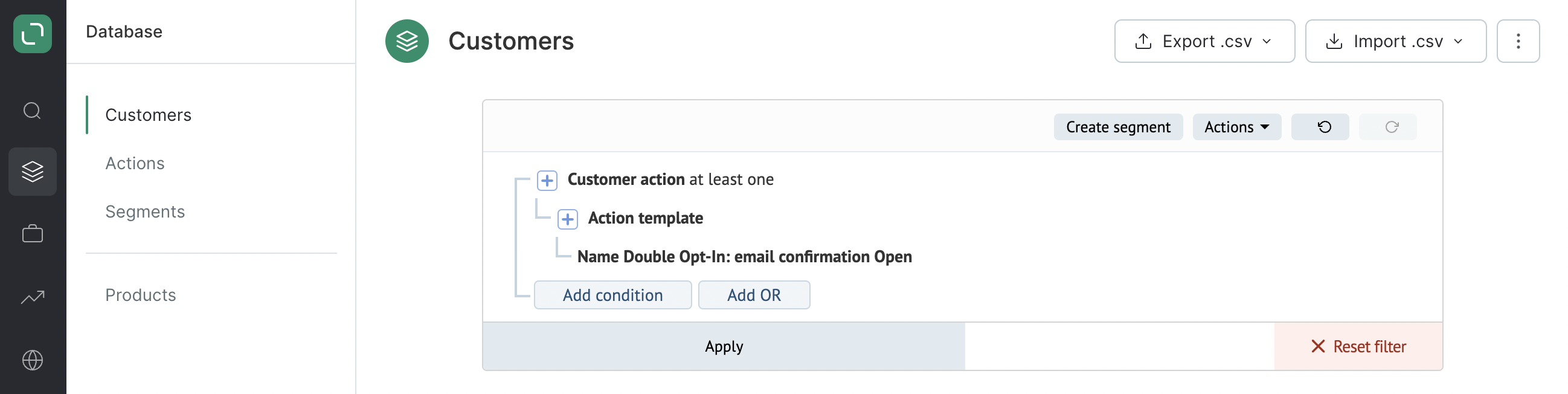Redo the filter change
Viewport: 1568px width, 394px height.
[x=1387, y=127]
